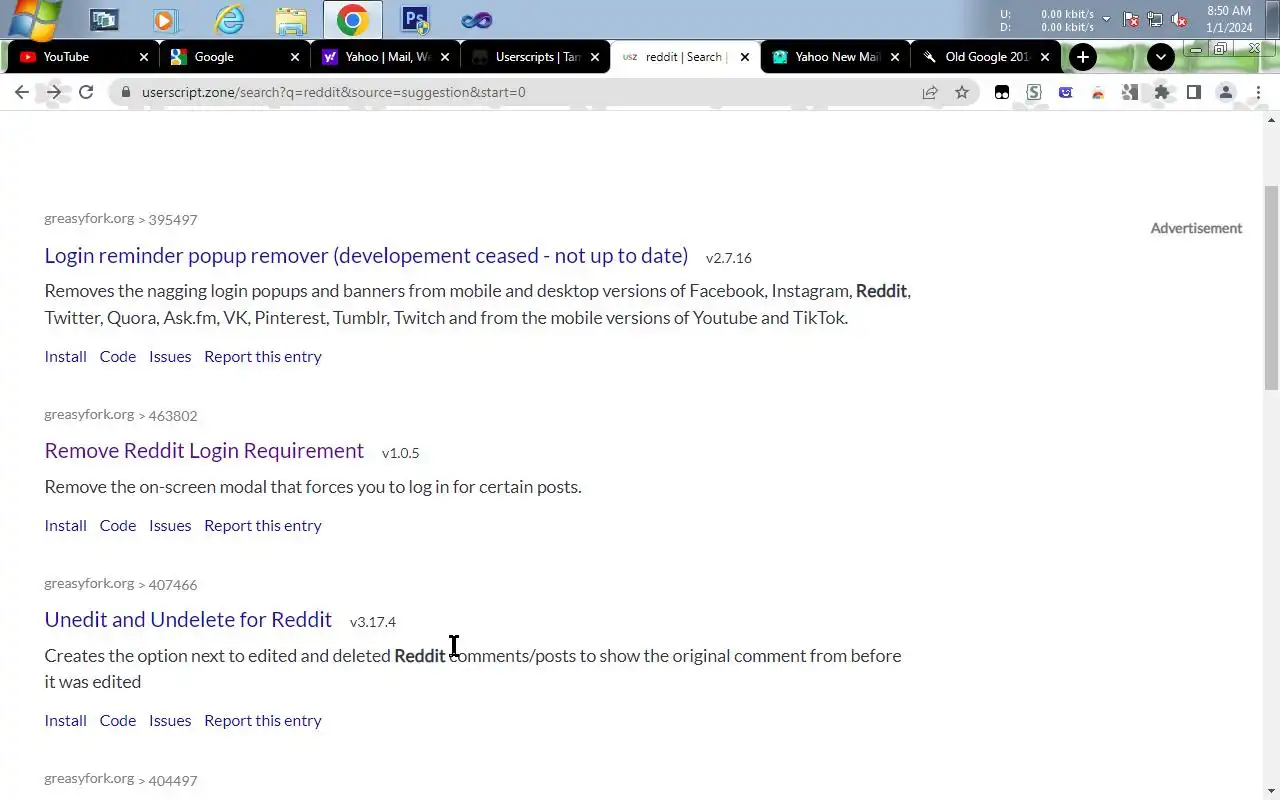This screenshot has height=800, width=1280.
Task: Go back to the previous page
Action: coord(22,92)
